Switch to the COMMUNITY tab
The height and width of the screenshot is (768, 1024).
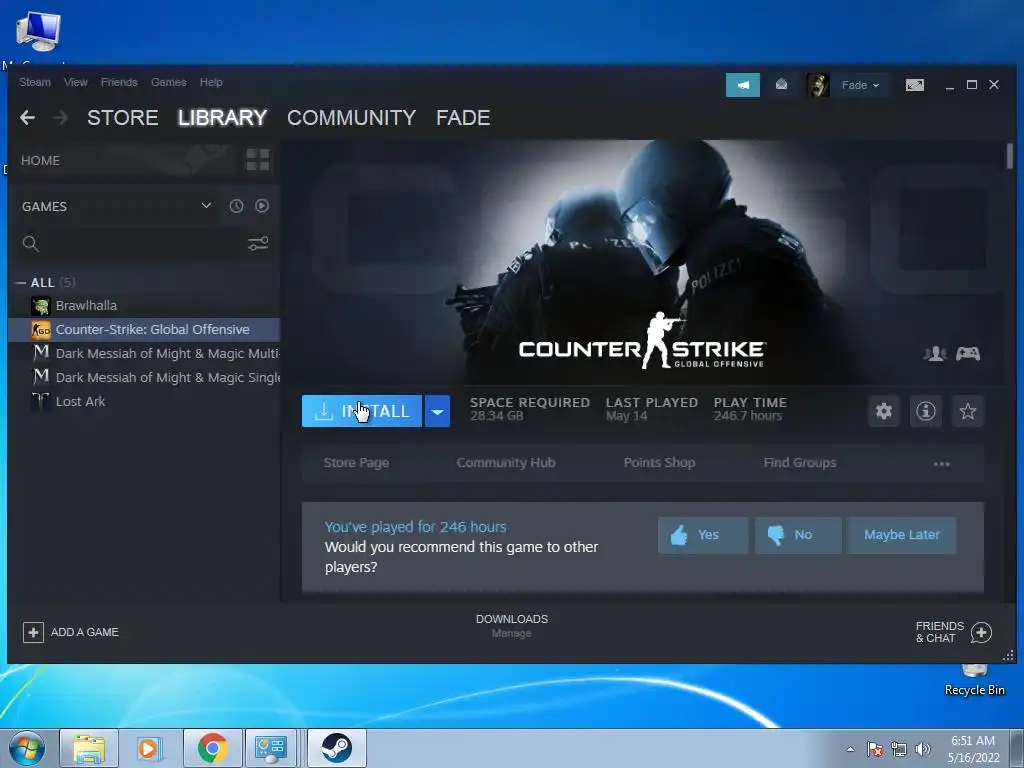click(x=351, y=118)
